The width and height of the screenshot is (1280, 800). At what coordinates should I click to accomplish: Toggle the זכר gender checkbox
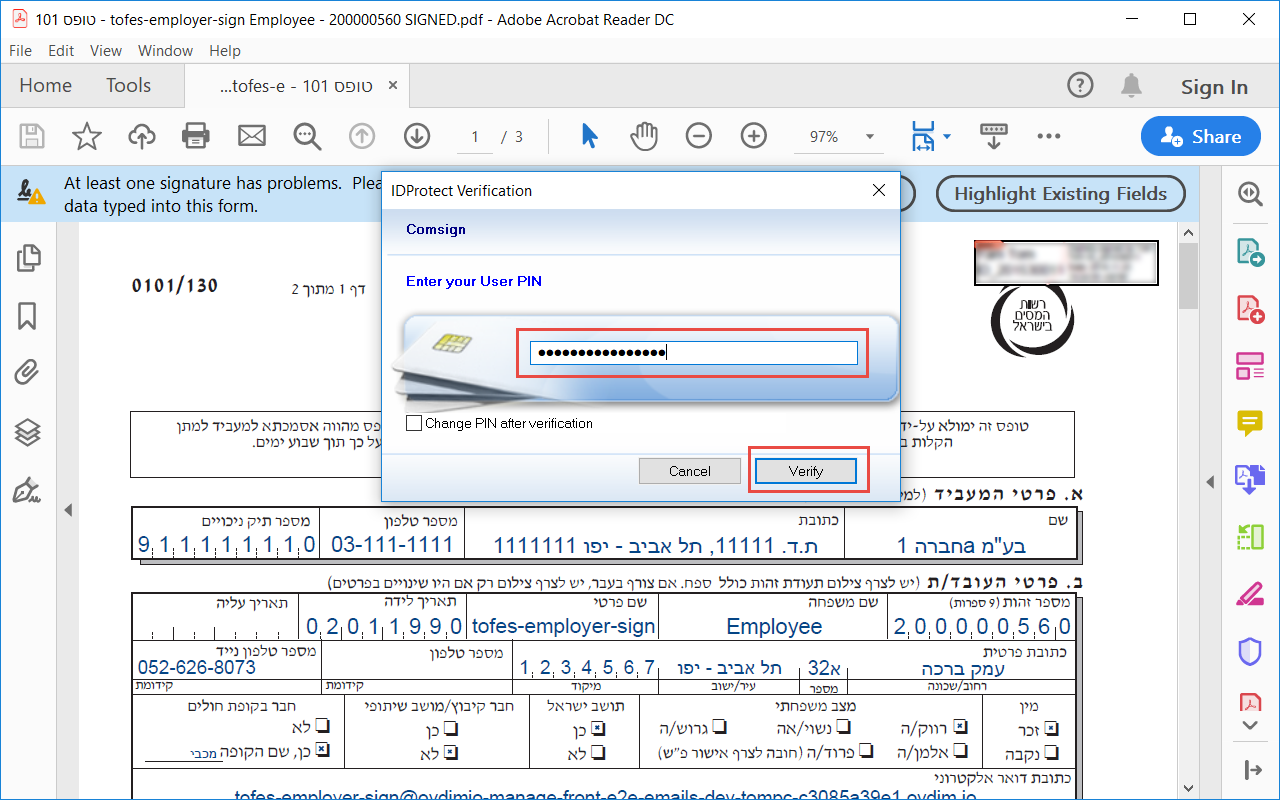[x=1051, y=730]
